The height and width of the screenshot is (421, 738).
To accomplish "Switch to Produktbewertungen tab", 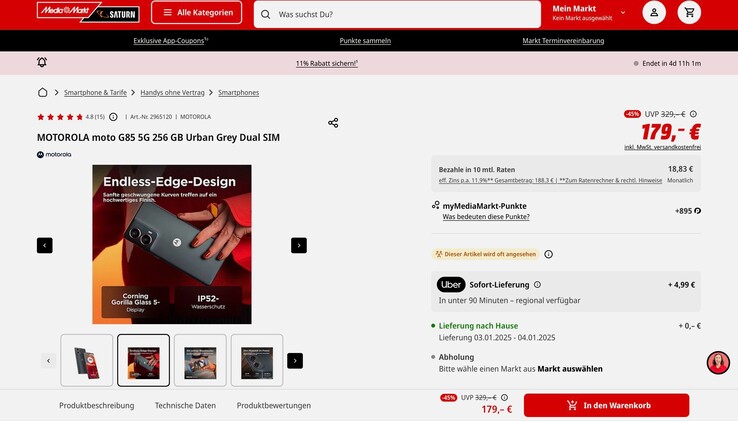I will 274,405.
